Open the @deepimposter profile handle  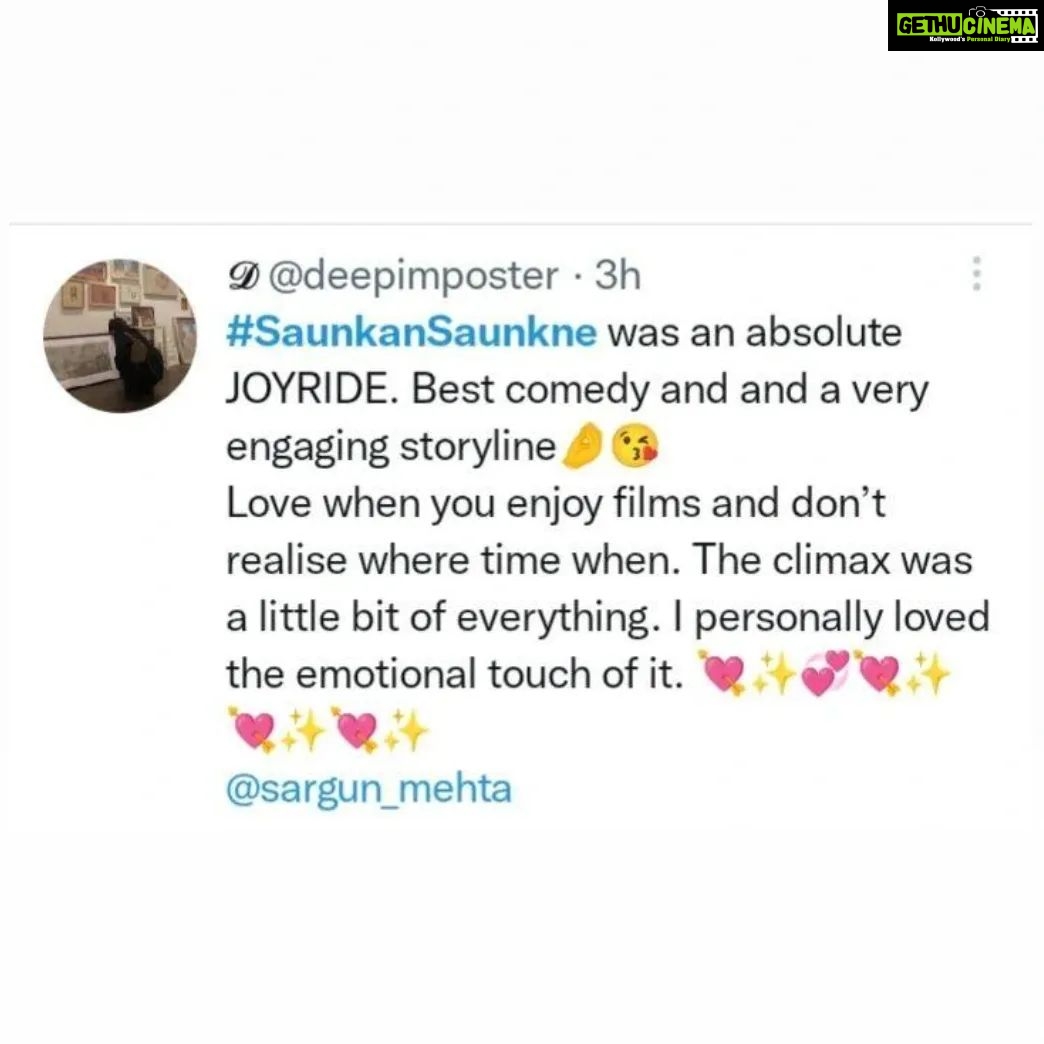coord(413,275)
